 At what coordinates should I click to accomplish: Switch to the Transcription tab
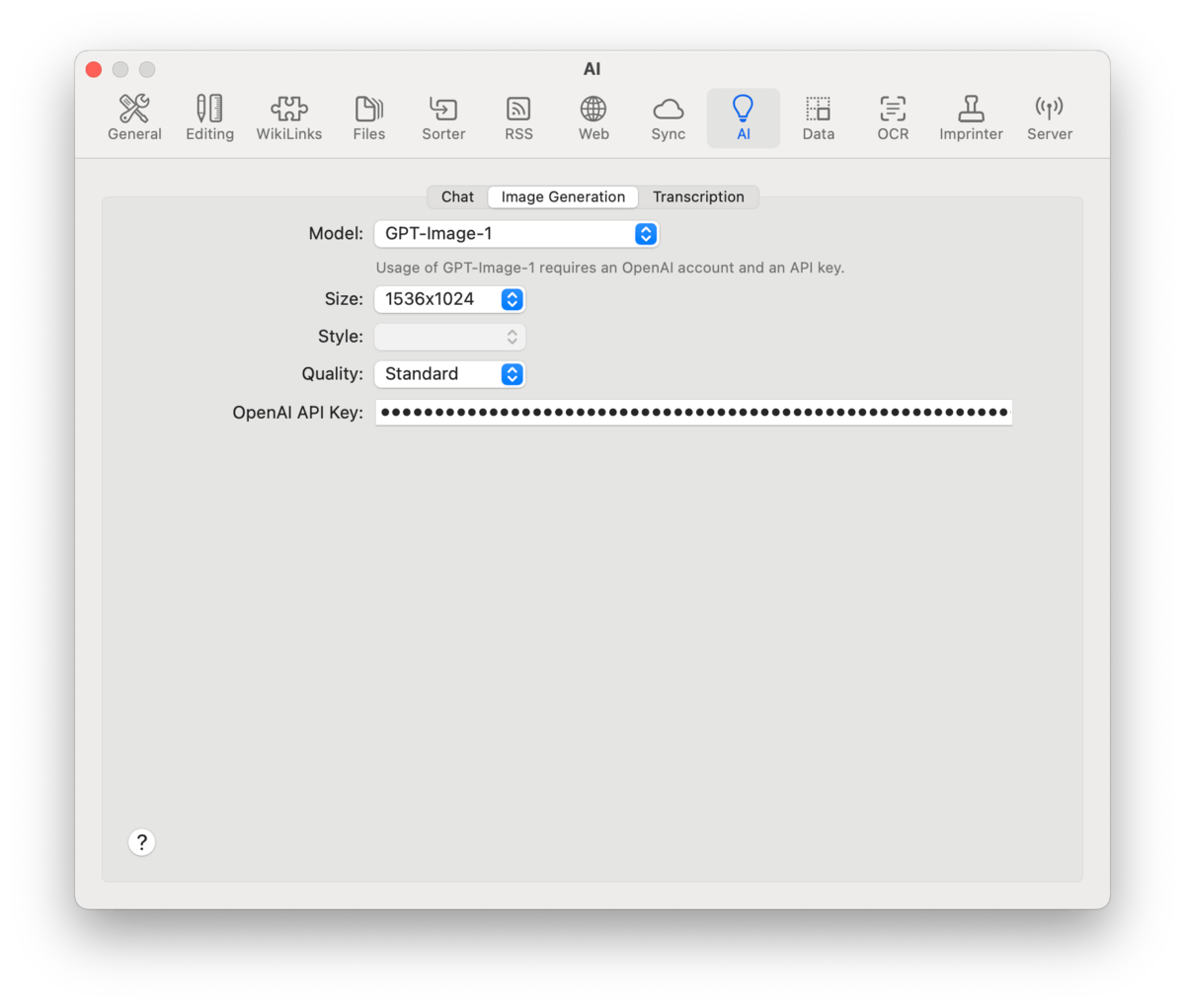coord(698,196)
